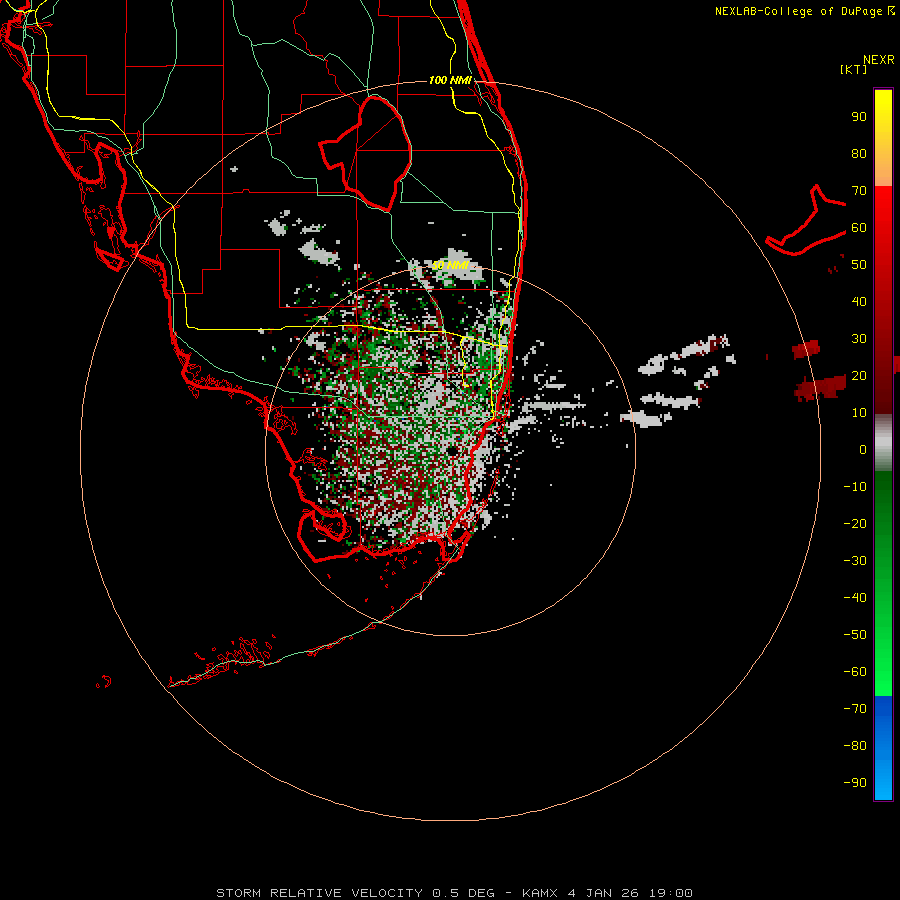Select the -40 value on the velocity scale
Screen dimensions: 900x900
pyautogui.click(x=855, y=598)
